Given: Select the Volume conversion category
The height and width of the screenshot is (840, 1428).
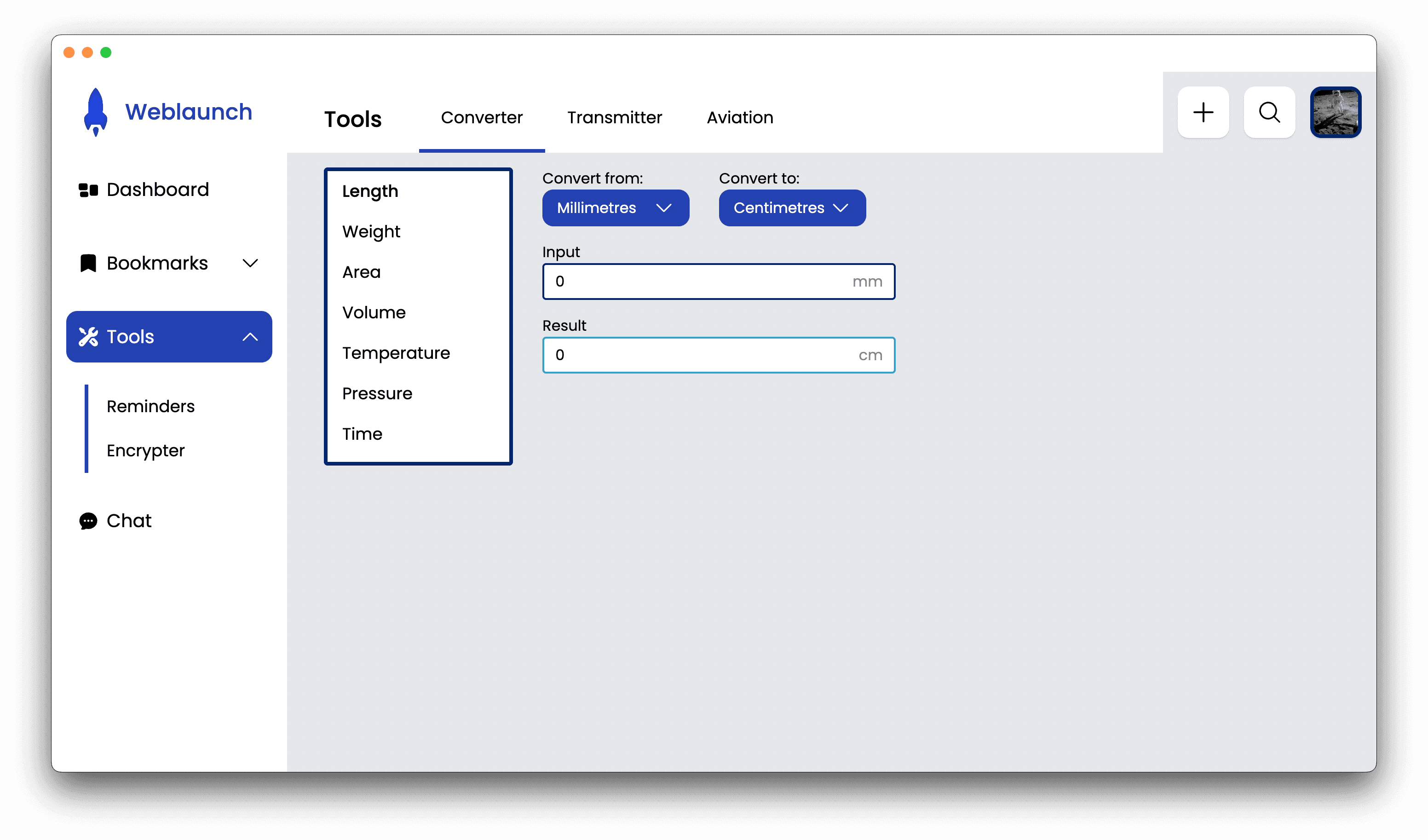Looking at the screenshot, I should tap(374, 312).
